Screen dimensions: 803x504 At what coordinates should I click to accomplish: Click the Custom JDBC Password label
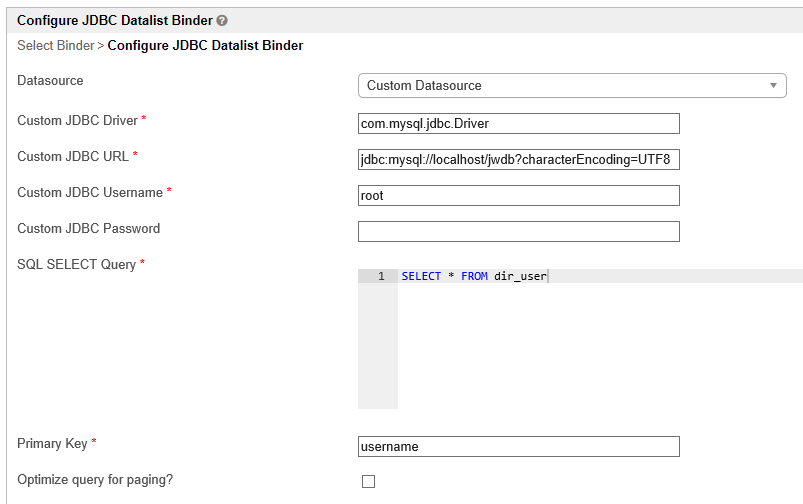[x=88, y=228]
